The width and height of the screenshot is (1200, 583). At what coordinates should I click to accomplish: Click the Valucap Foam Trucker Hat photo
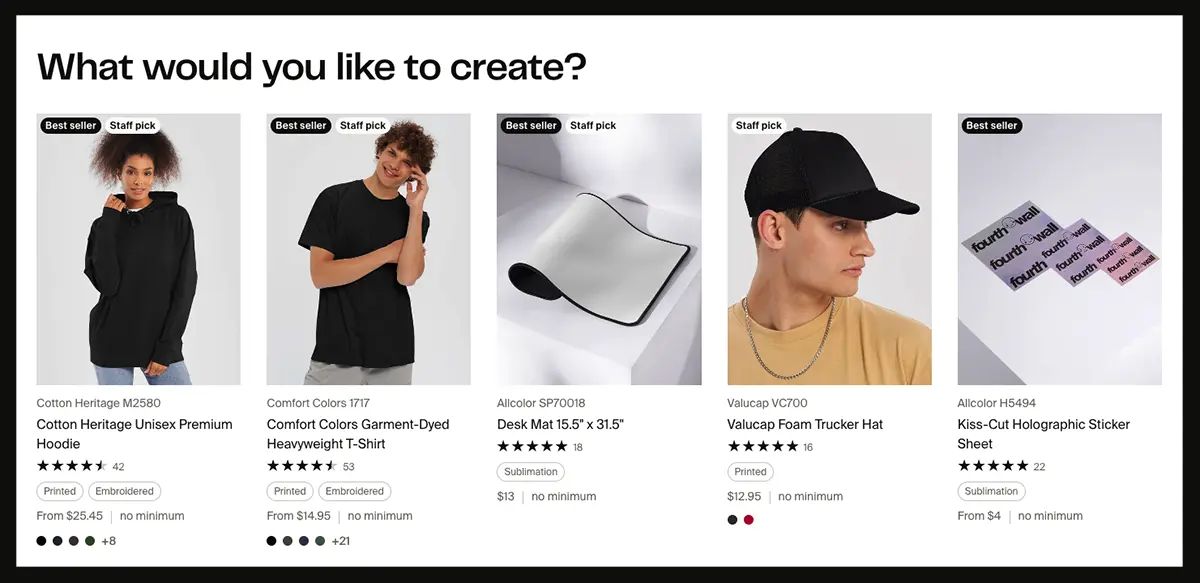pyautogui.click(x=829, y=249)
